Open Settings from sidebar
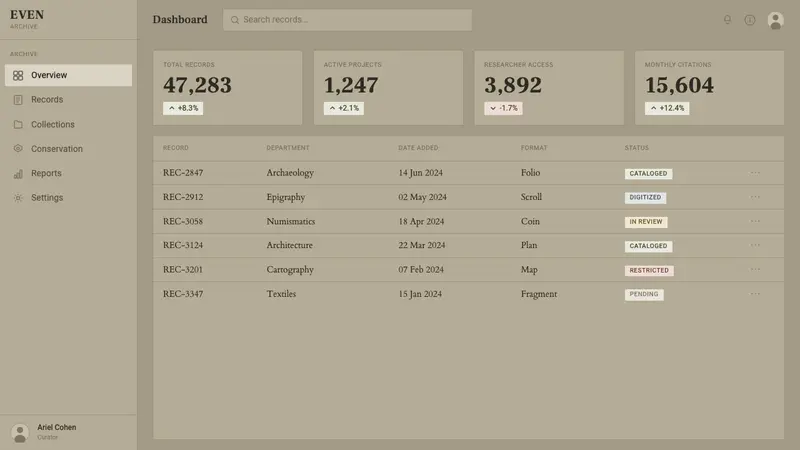The height and width of the screenshot is (450, 800). [68, 197]
